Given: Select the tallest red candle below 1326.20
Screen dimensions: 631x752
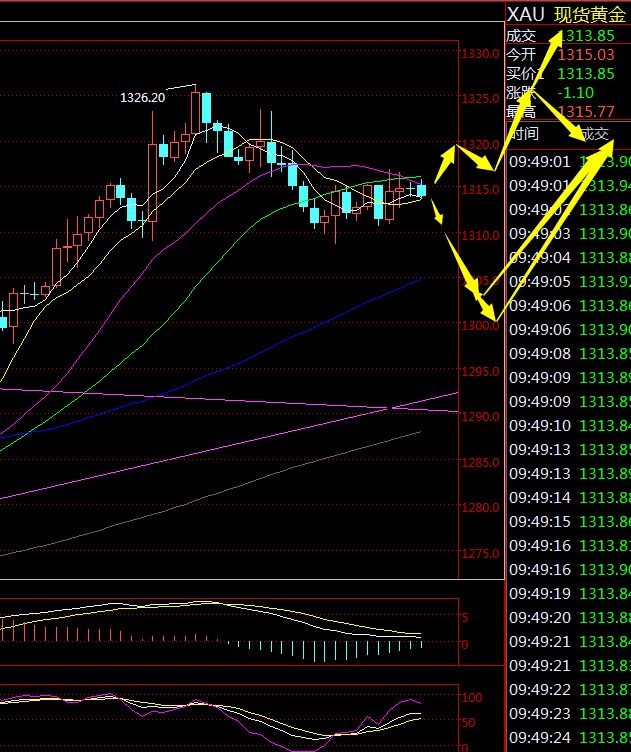Looking at the screenshot, I should tap(152, 182).
